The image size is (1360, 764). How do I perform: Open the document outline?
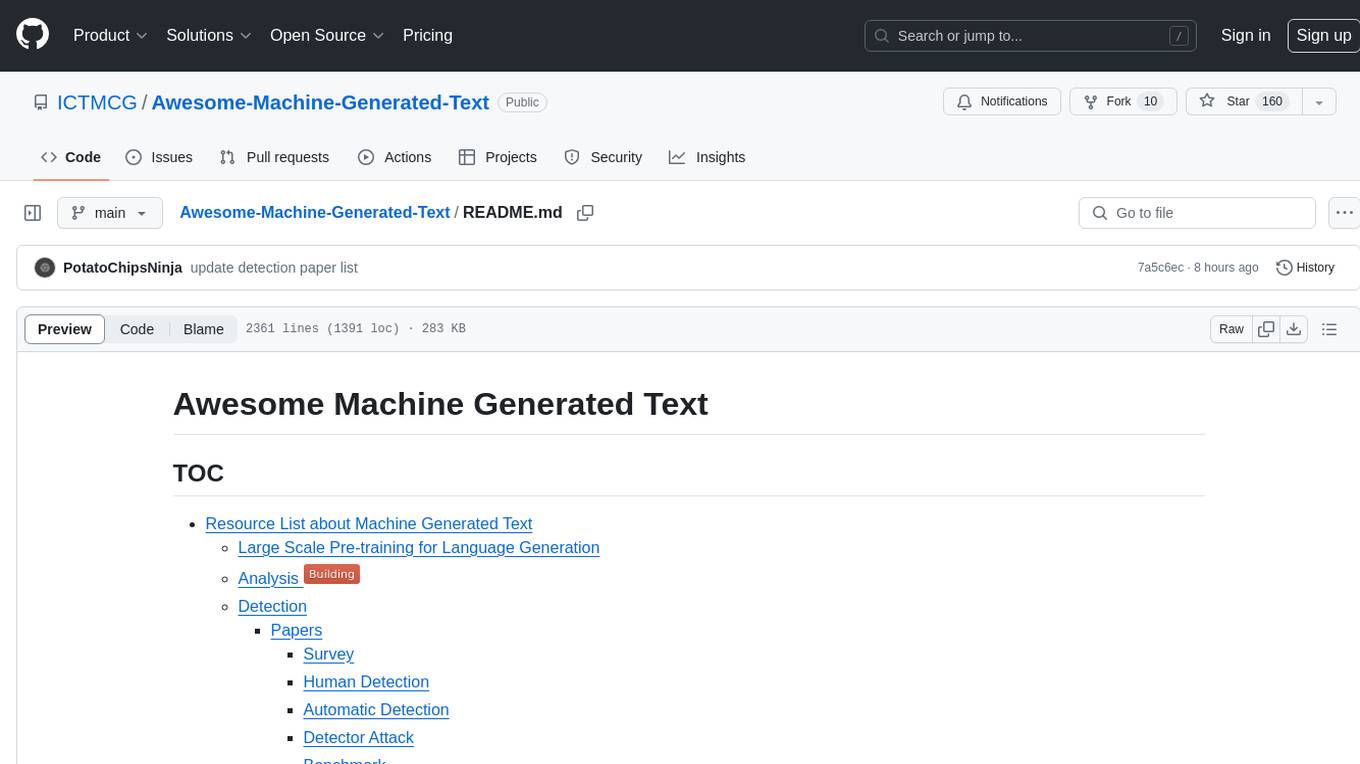[1329, 329]
